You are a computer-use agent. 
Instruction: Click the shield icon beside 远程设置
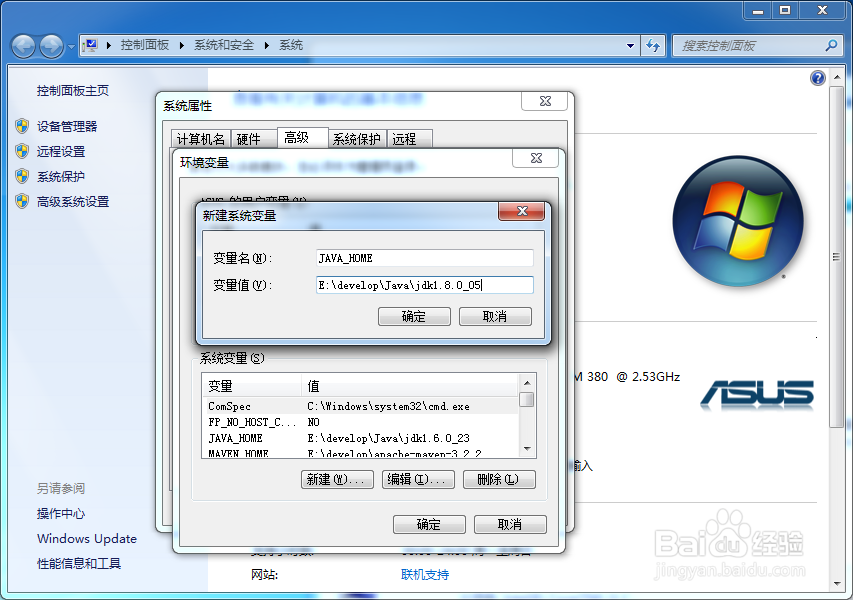coord(23,153)
